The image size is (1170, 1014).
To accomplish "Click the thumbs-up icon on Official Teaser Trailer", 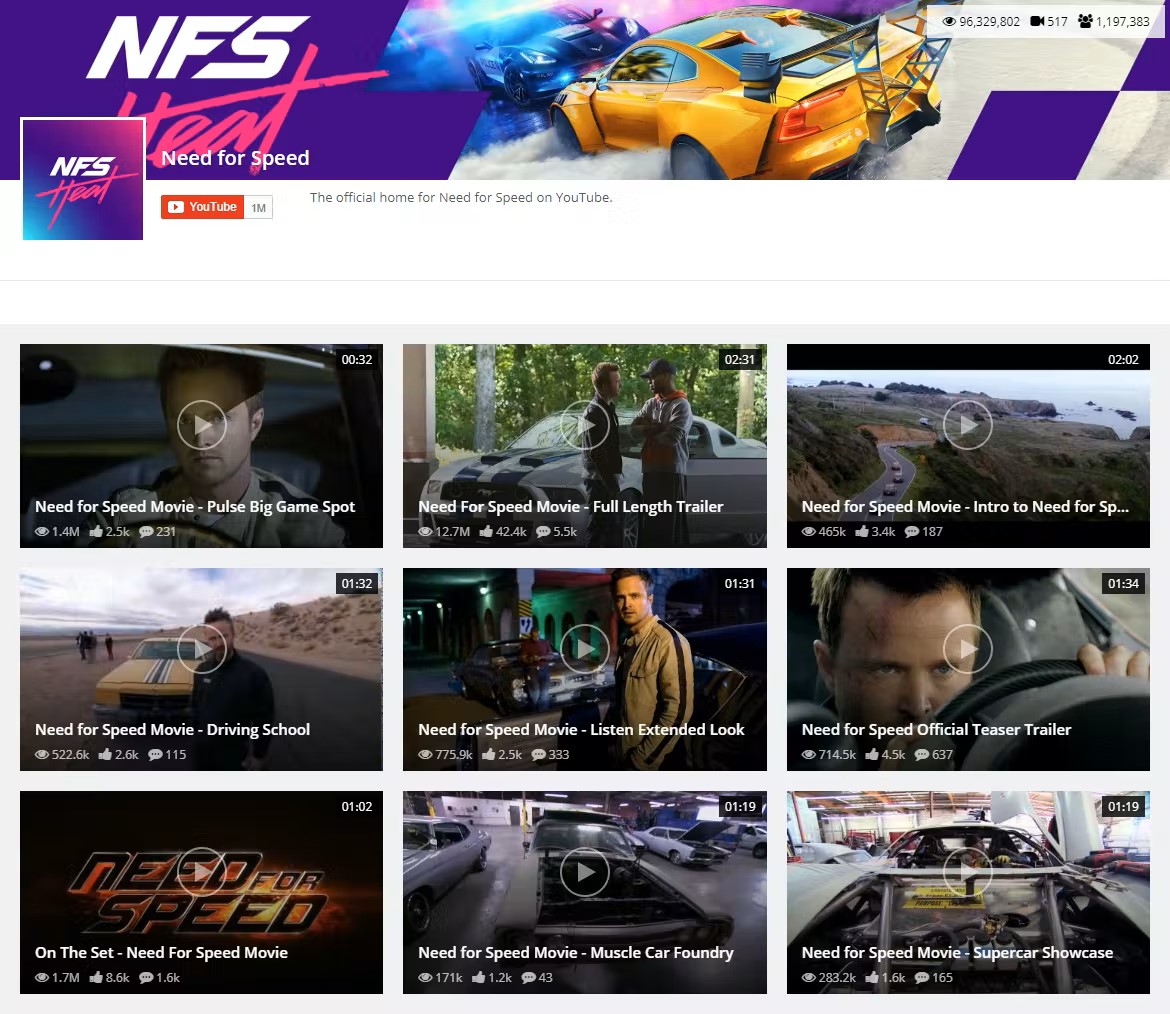I will (x=872, y=754).
